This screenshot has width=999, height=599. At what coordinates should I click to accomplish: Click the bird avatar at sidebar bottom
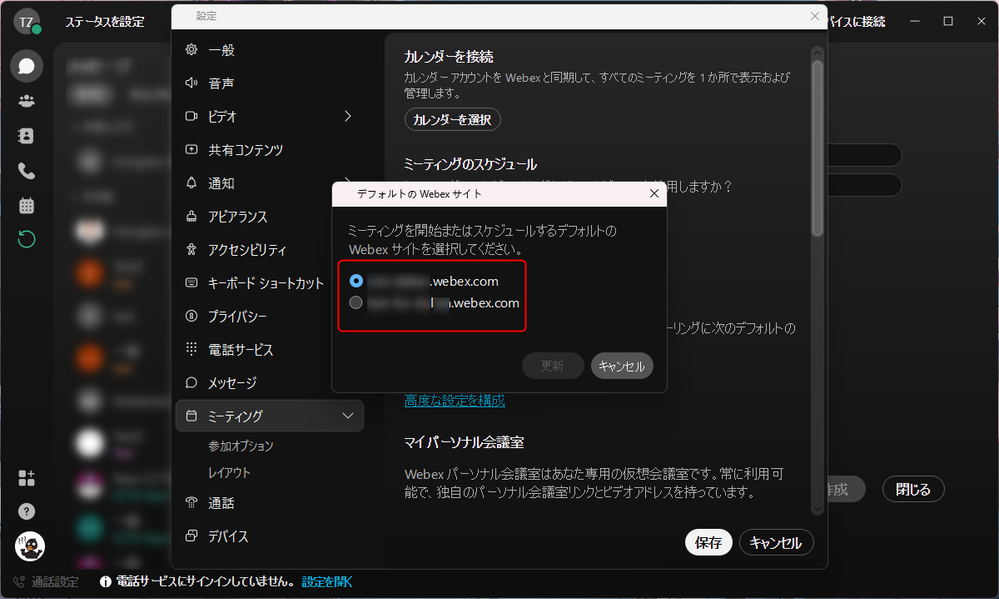pos(29,546)
